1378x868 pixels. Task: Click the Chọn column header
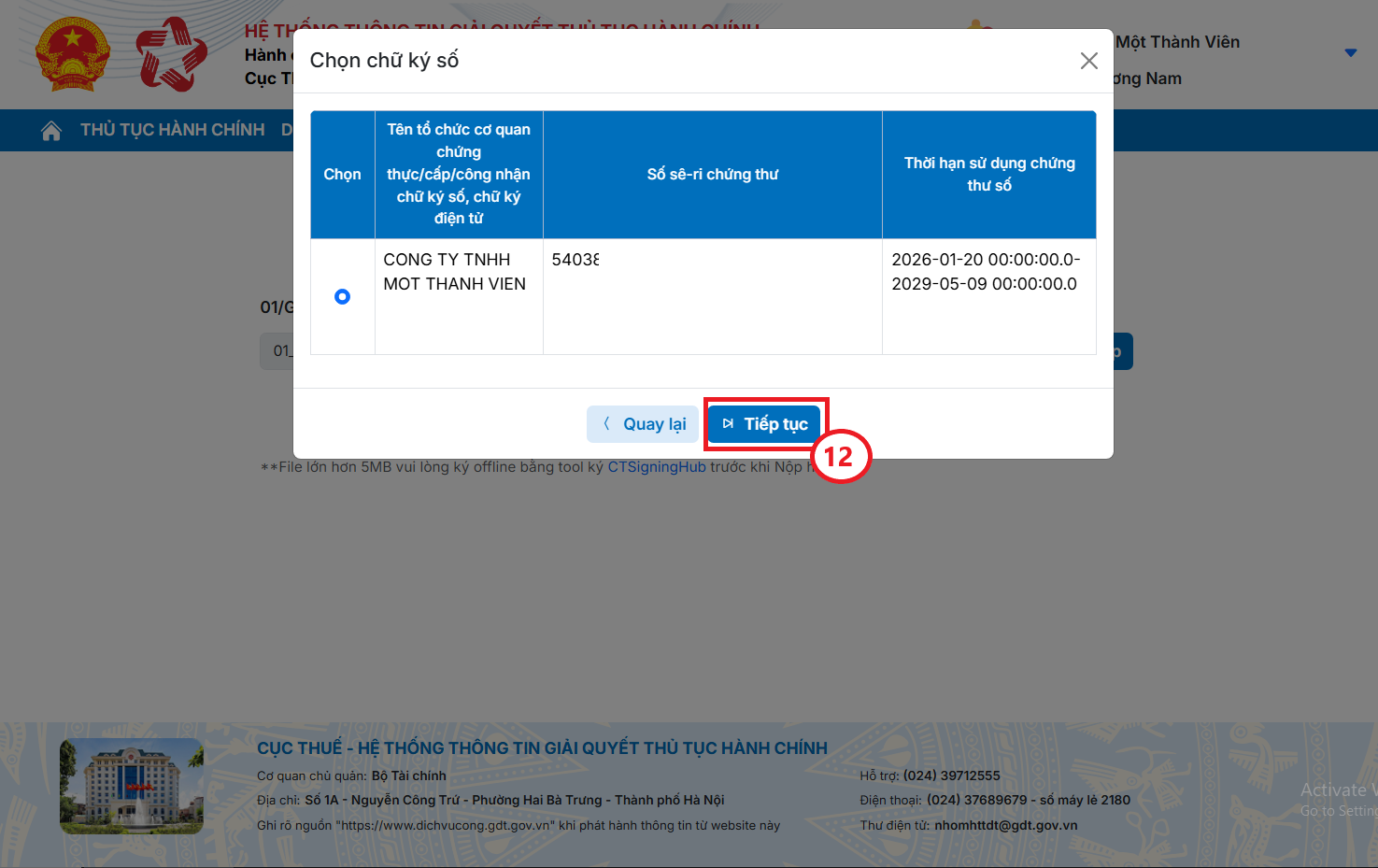pos(342,175)
